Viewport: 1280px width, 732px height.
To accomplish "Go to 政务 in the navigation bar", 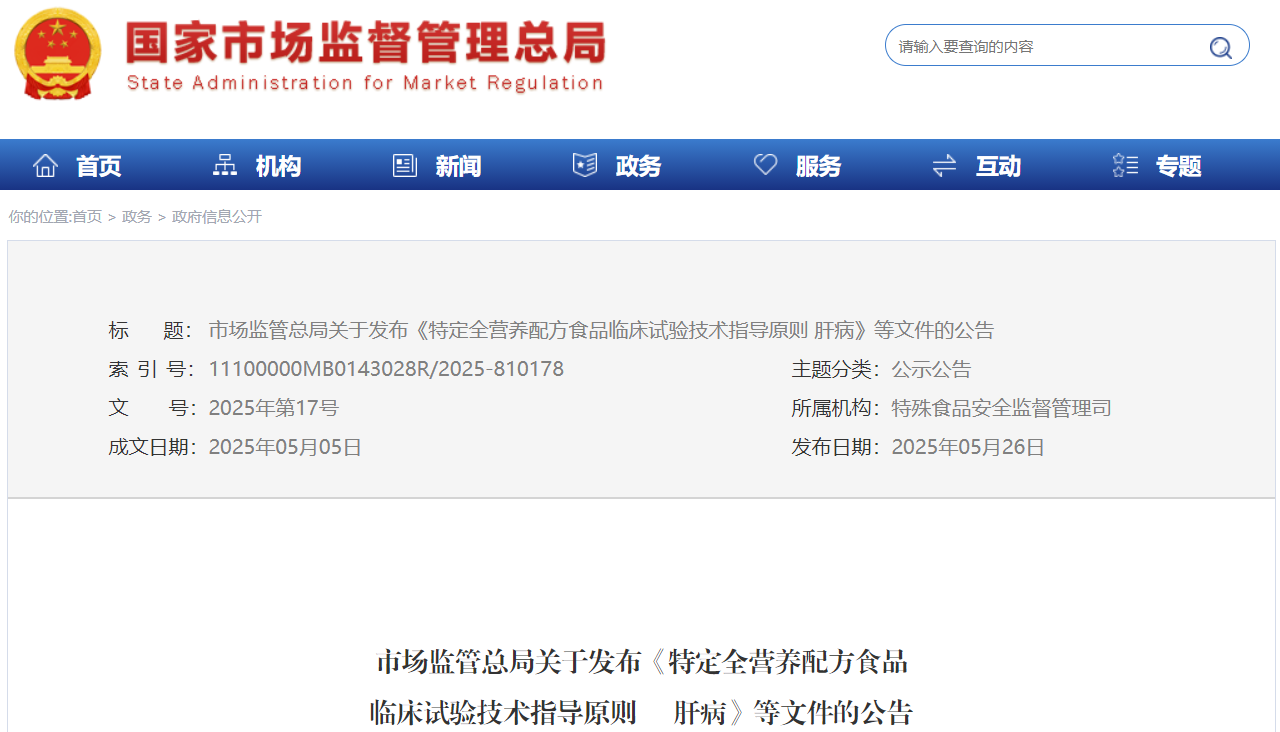I will point(638,166).
